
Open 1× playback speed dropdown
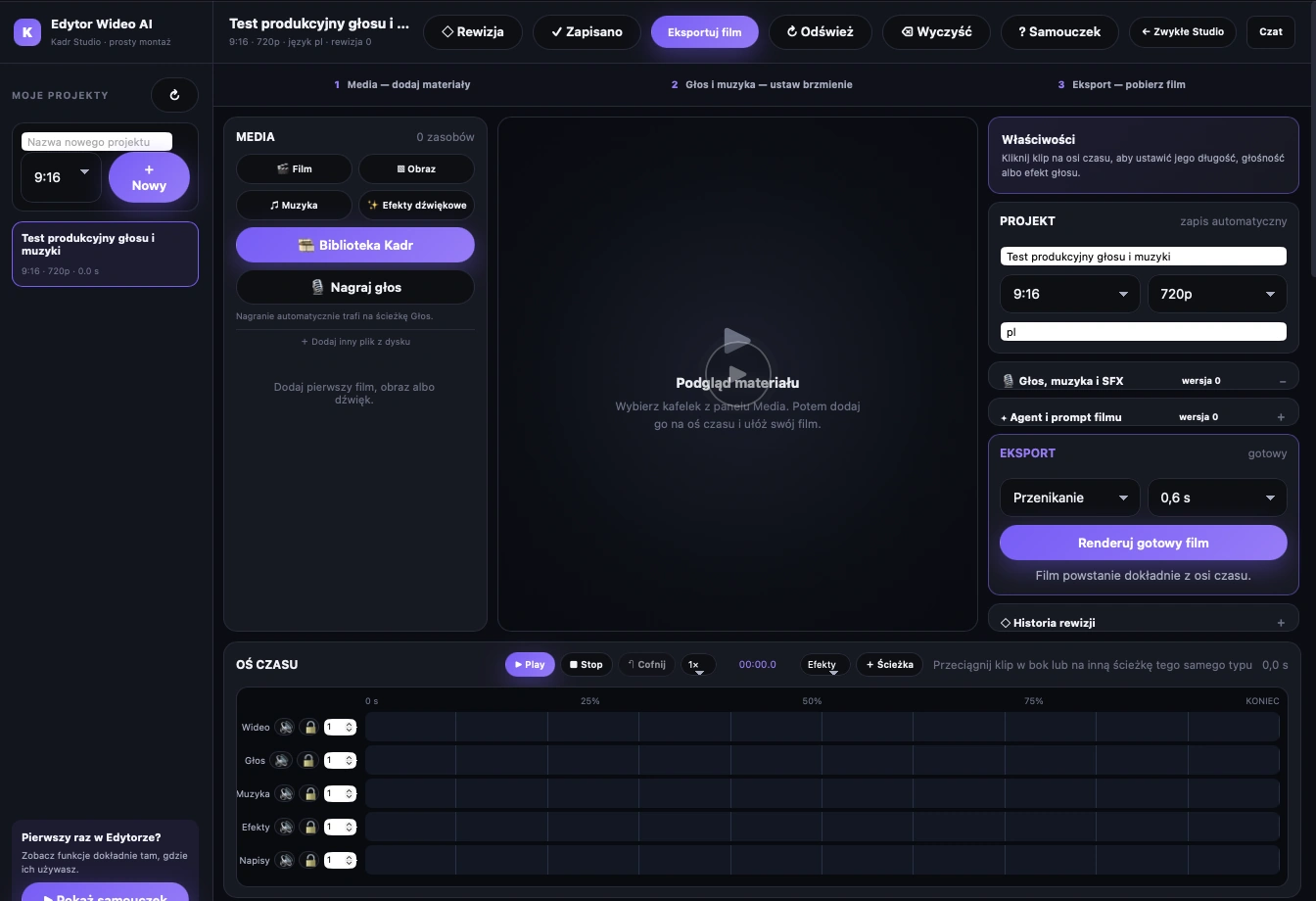click(698, 664)
